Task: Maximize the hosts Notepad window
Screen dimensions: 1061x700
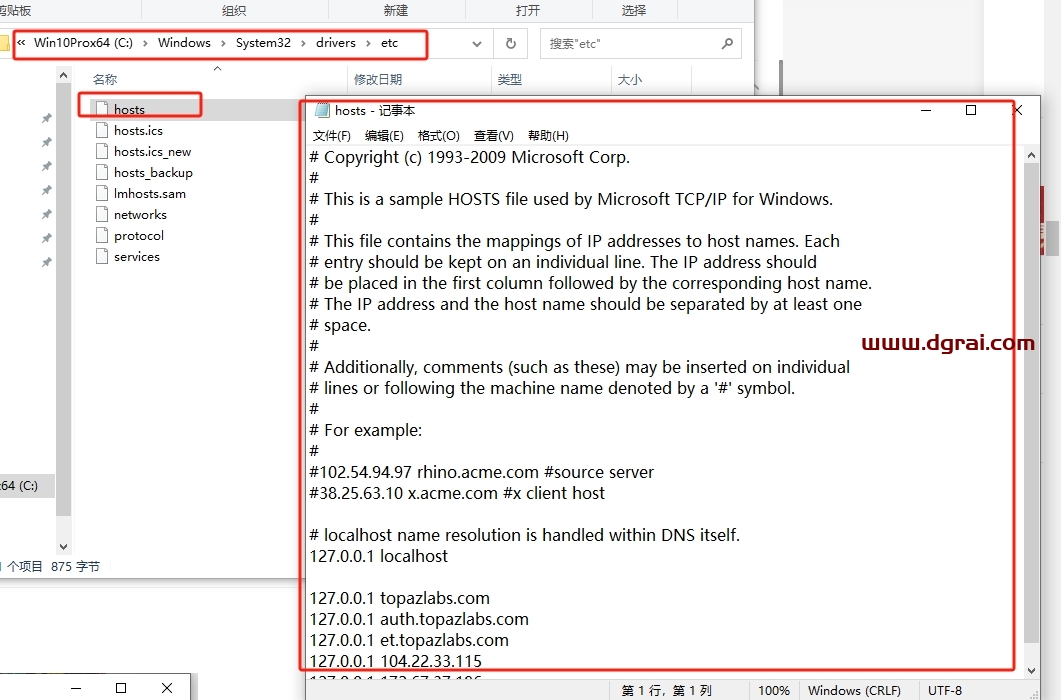Action: (970, 110)
